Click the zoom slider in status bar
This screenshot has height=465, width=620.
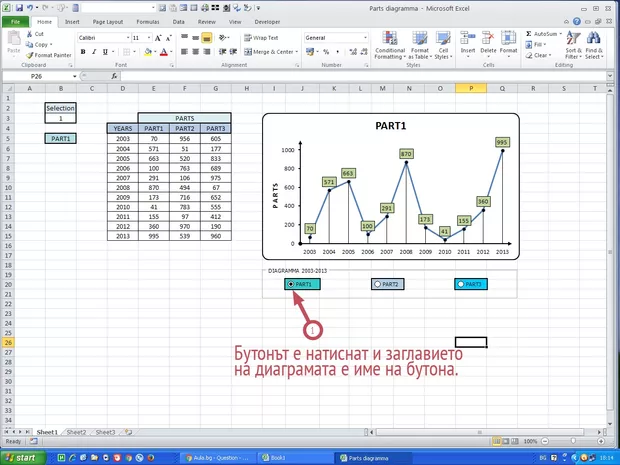572,441
